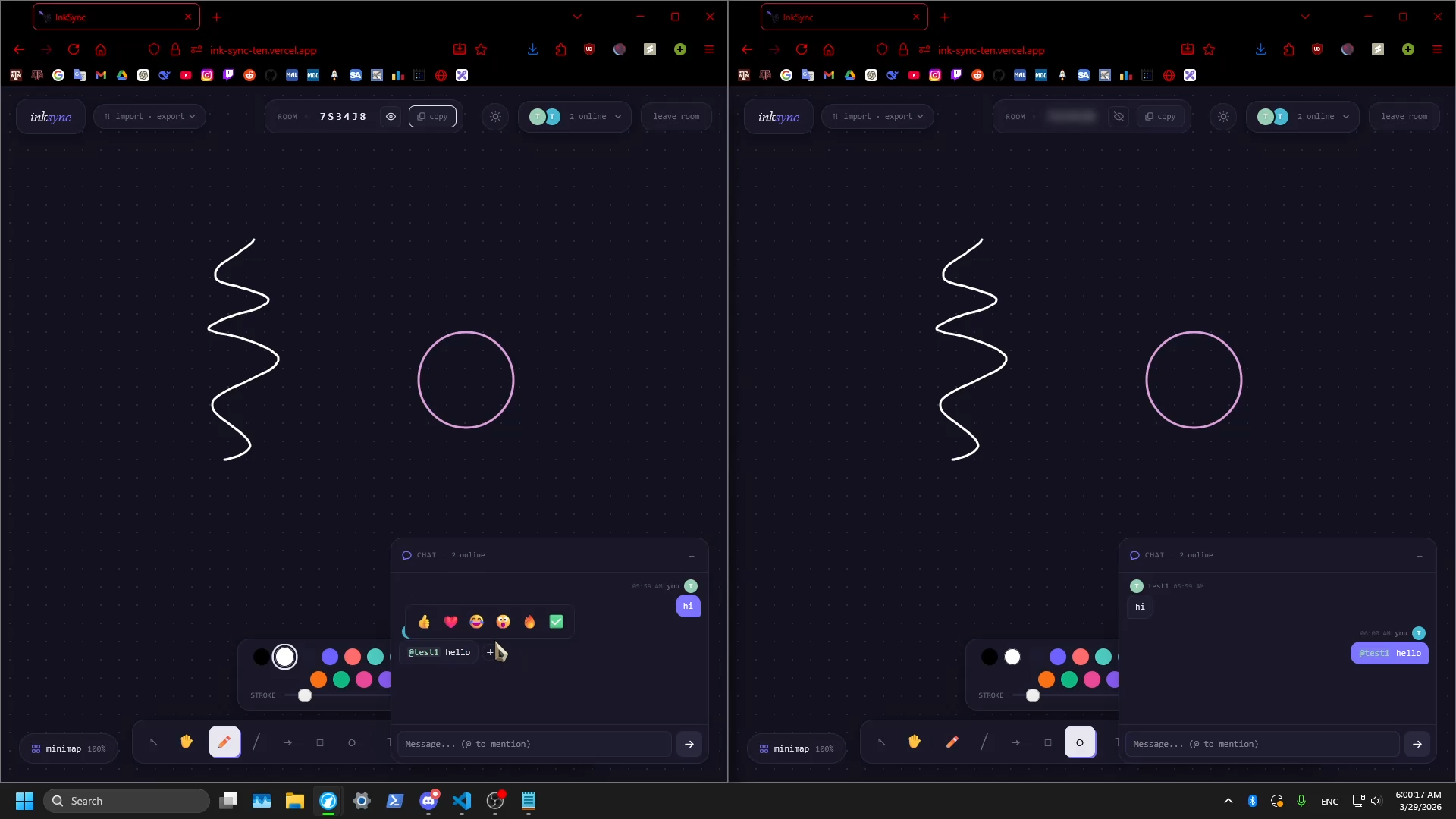Viewport: 1456px width, 819px height.
Task: Click leave room in right window
Action: point(1404,117)
